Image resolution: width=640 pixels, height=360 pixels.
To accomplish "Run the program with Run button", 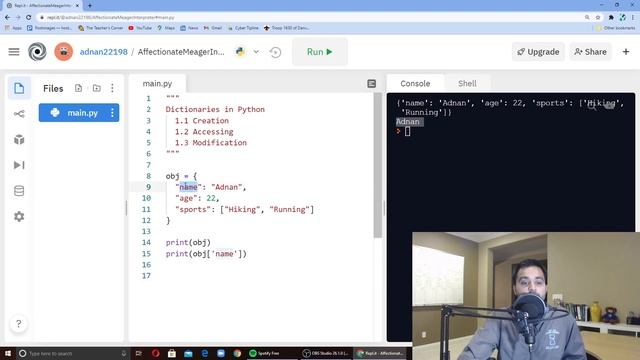I will pyautogui.click(x=320, y=52).
